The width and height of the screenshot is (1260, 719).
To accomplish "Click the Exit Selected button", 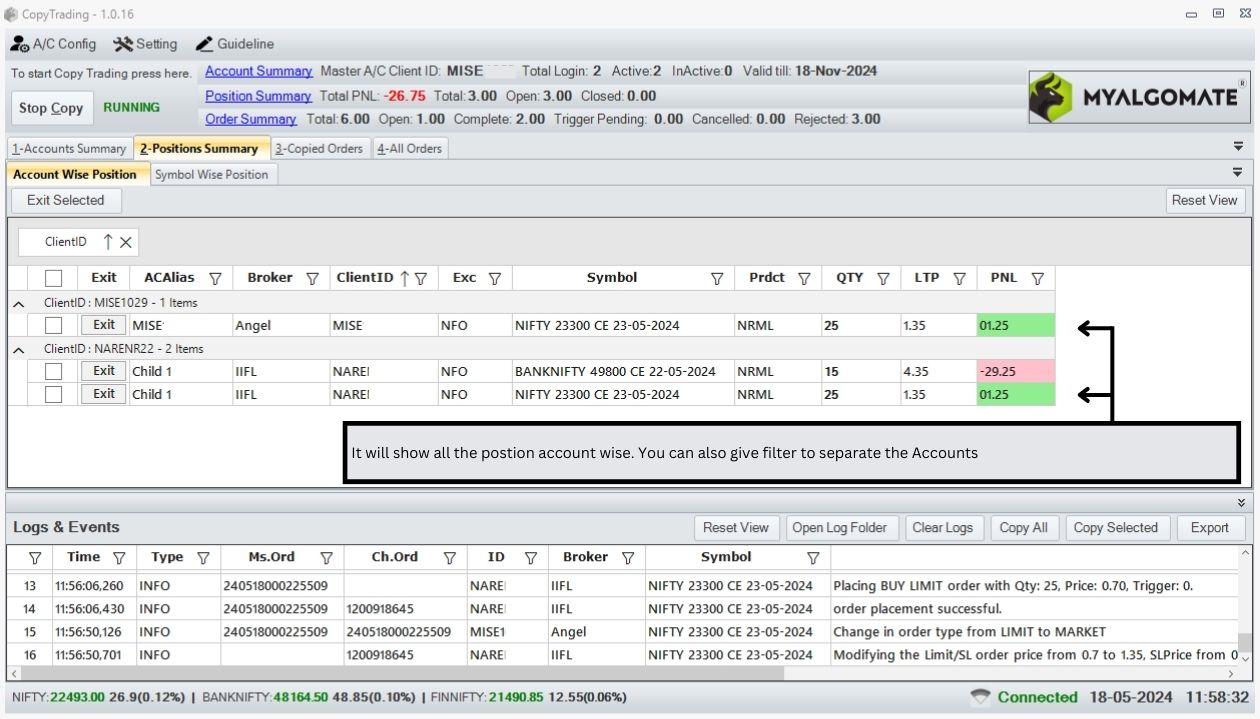I will (x=66, y=200).
